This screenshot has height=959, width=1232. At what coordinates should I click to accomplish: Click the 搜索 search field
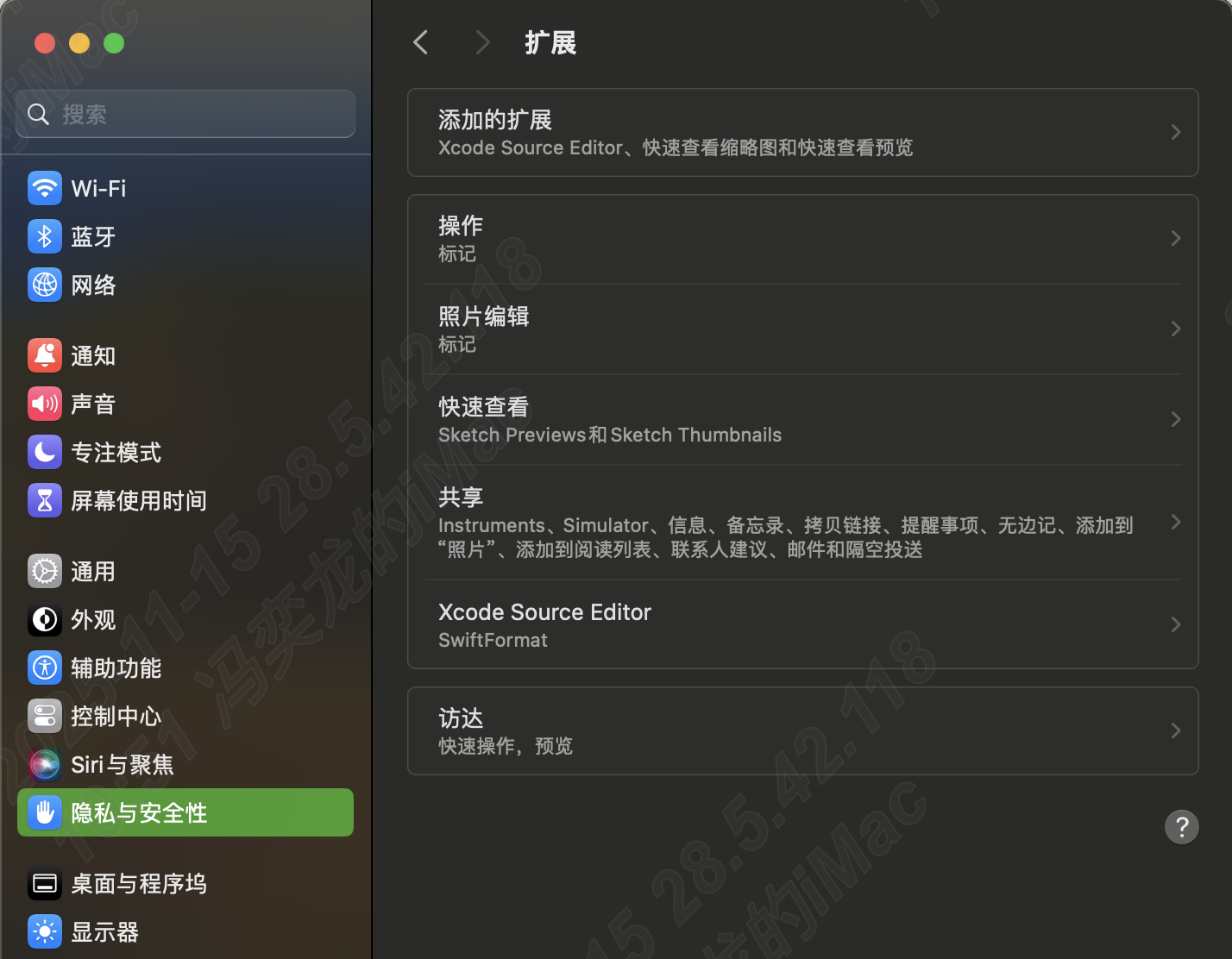tap(185, 113)
